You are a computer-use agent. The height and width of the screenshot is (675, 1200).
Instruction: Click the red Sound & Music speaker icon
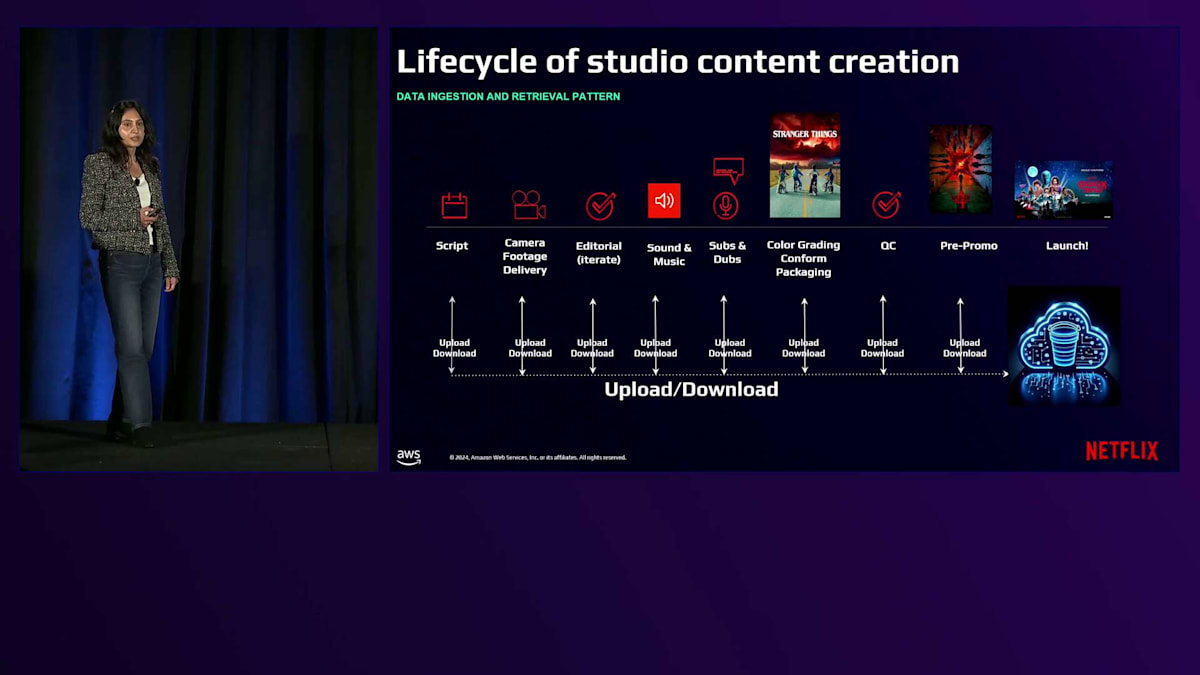click(664, 201)
